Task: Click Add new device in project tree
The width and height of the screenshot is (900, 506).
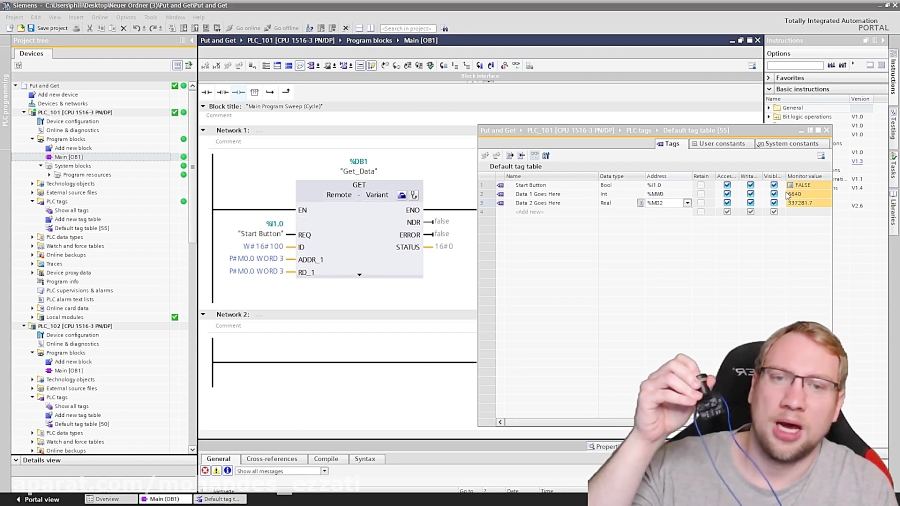Action: point(58,94)
